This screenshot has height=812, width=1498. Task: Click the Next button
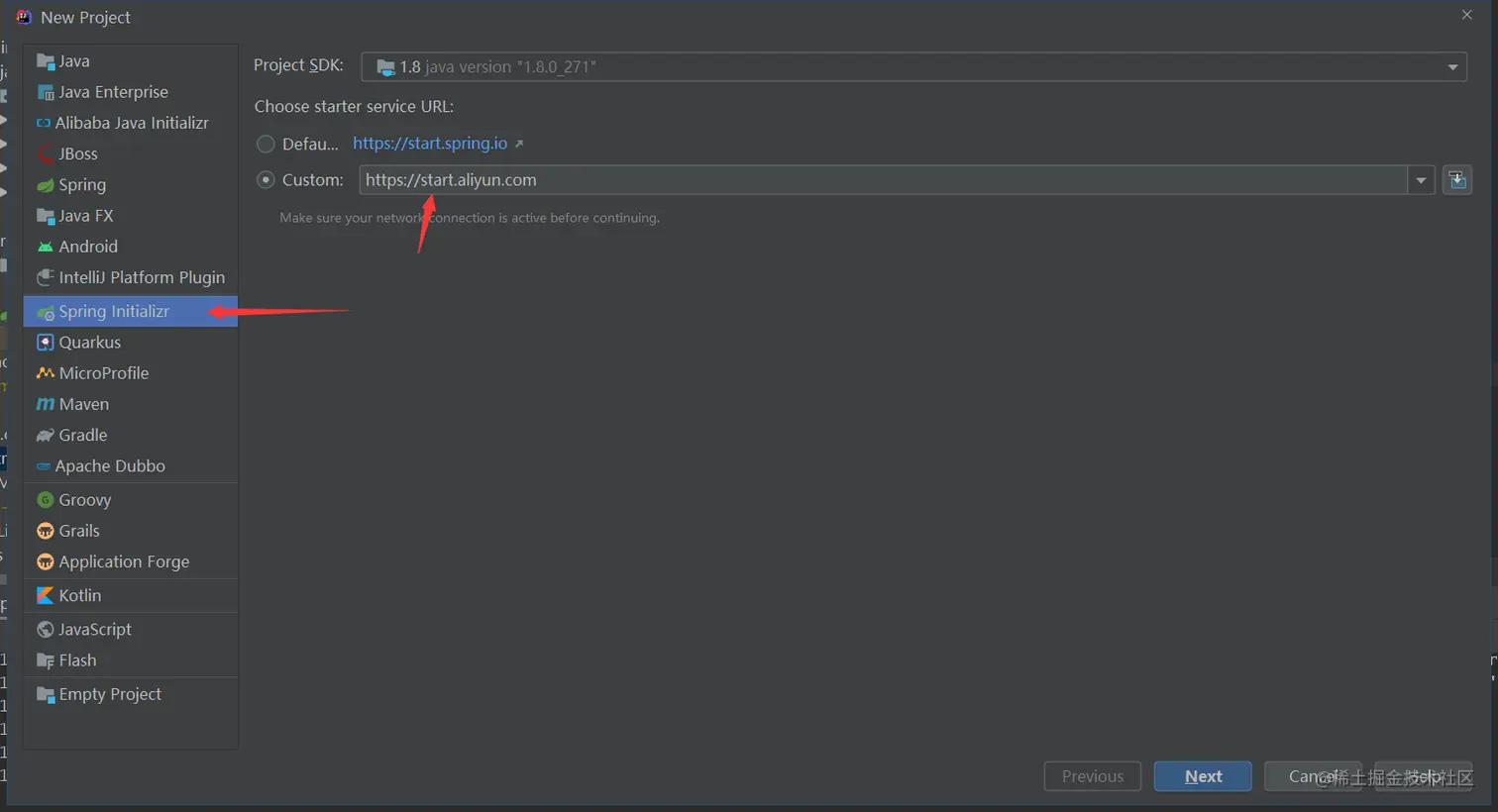click(x=1203, y=776)
